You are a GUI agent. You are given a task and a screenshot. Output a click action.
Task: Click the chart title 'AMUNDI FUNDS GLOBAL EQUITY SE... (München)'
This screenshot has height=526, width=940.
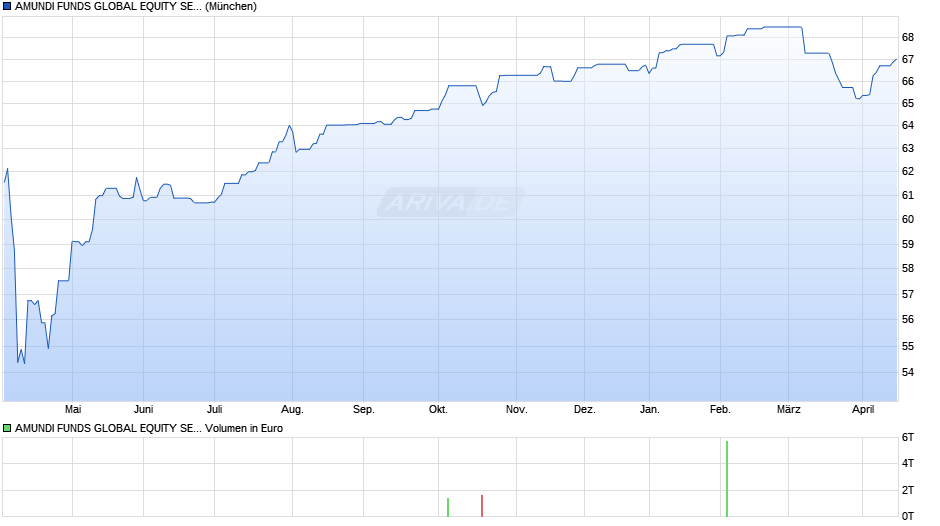tap(136, 7)
